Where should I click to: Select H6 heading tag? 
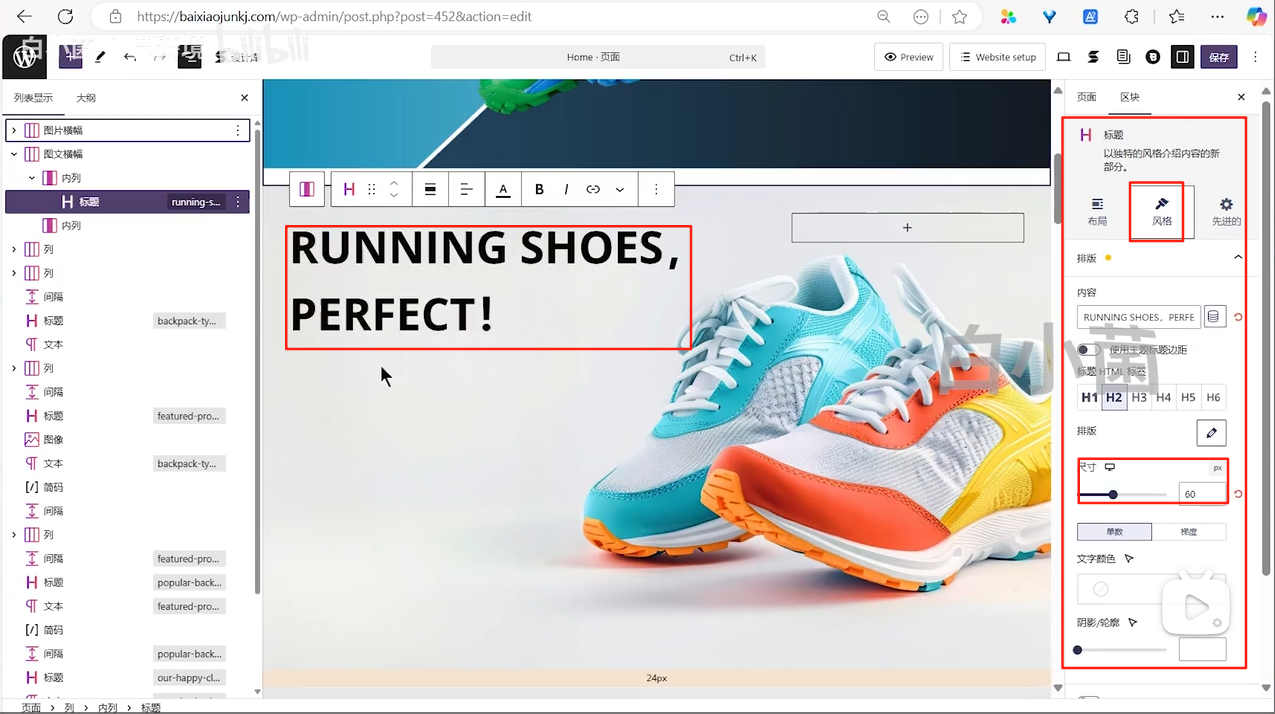coord(1213,397)
